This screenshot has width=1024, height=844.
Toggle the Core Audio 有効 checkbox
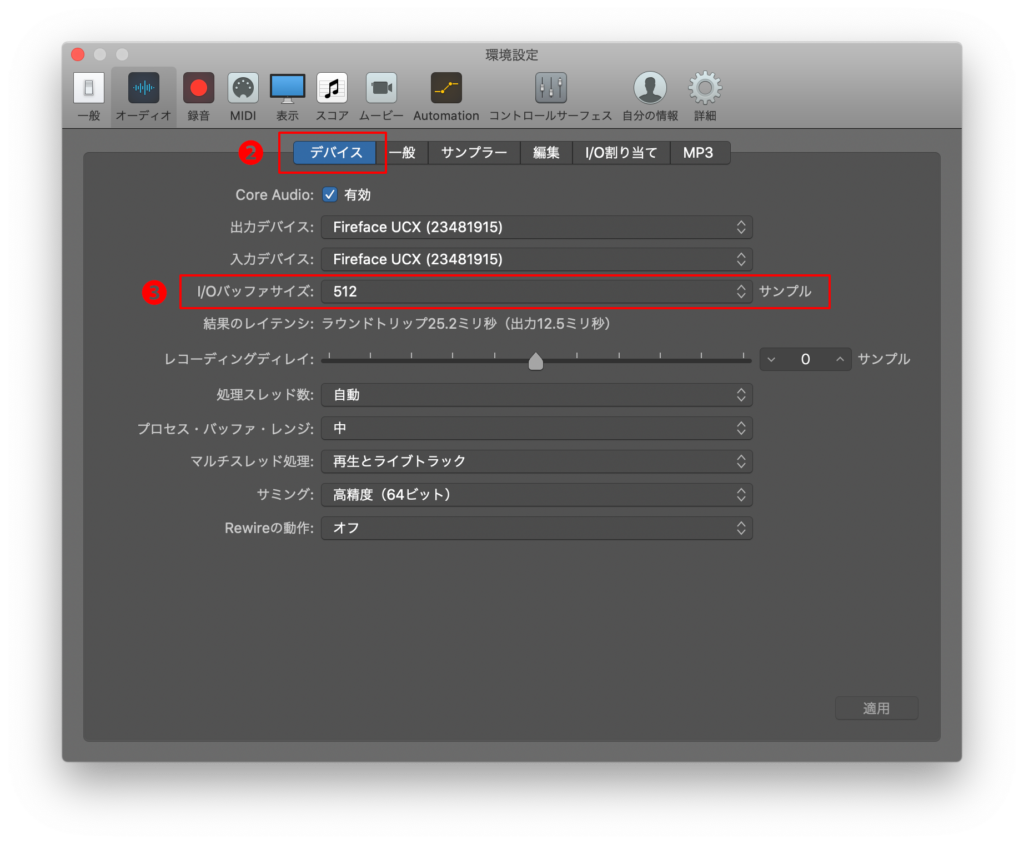[330, 195]
